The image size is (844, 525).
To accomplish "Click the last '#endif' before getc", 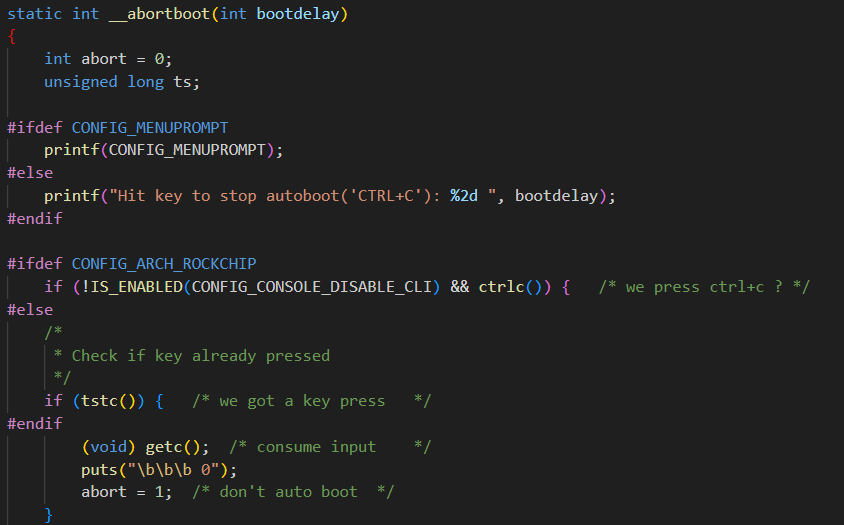I will [34, 424].
